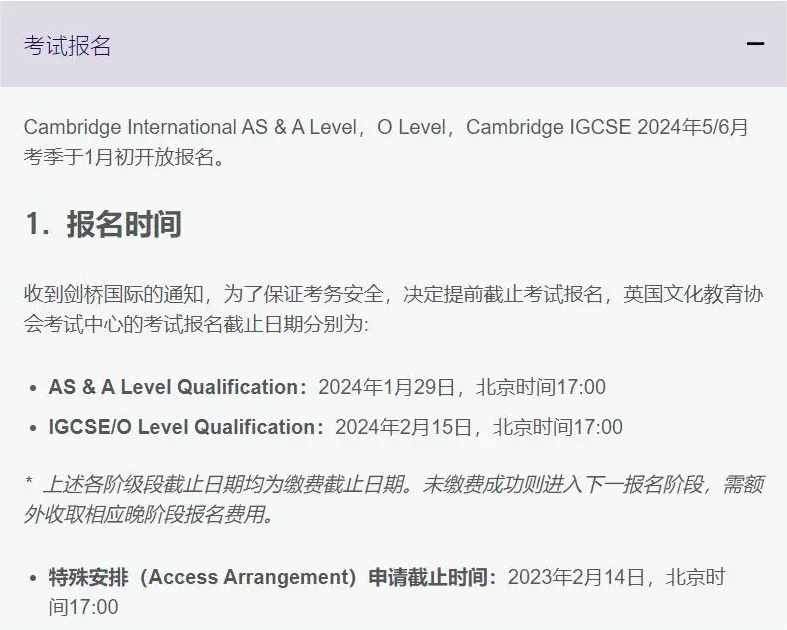Viewport: 787px width, 630px height.
Task: Collapse the 考试报名 section with the minus icon
Action: pyautogui.click(x=755, y=44)
